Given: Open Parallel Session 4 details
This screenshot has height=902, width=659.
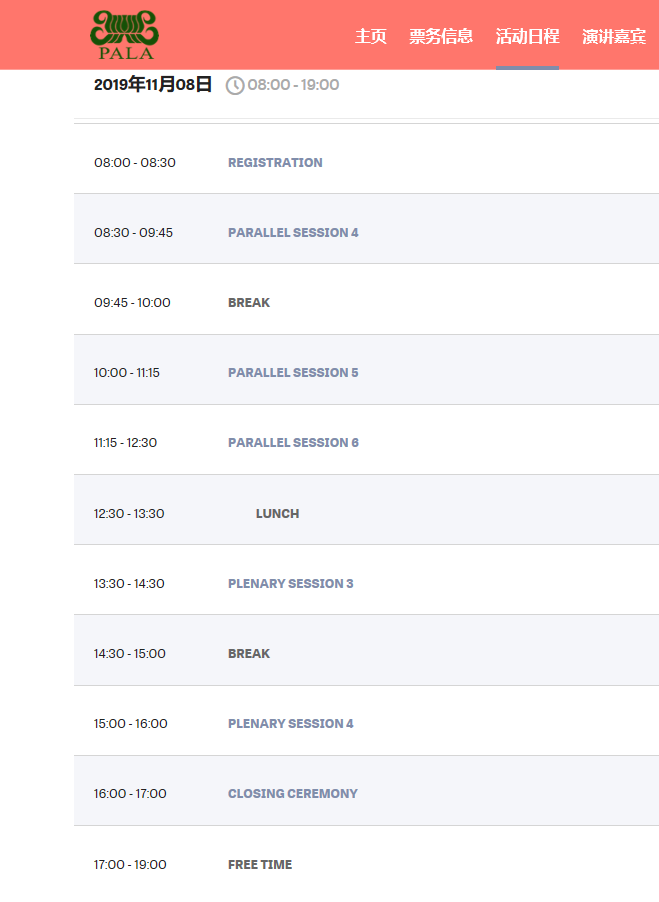Looking at the screenshot, I should coord(293,233).
